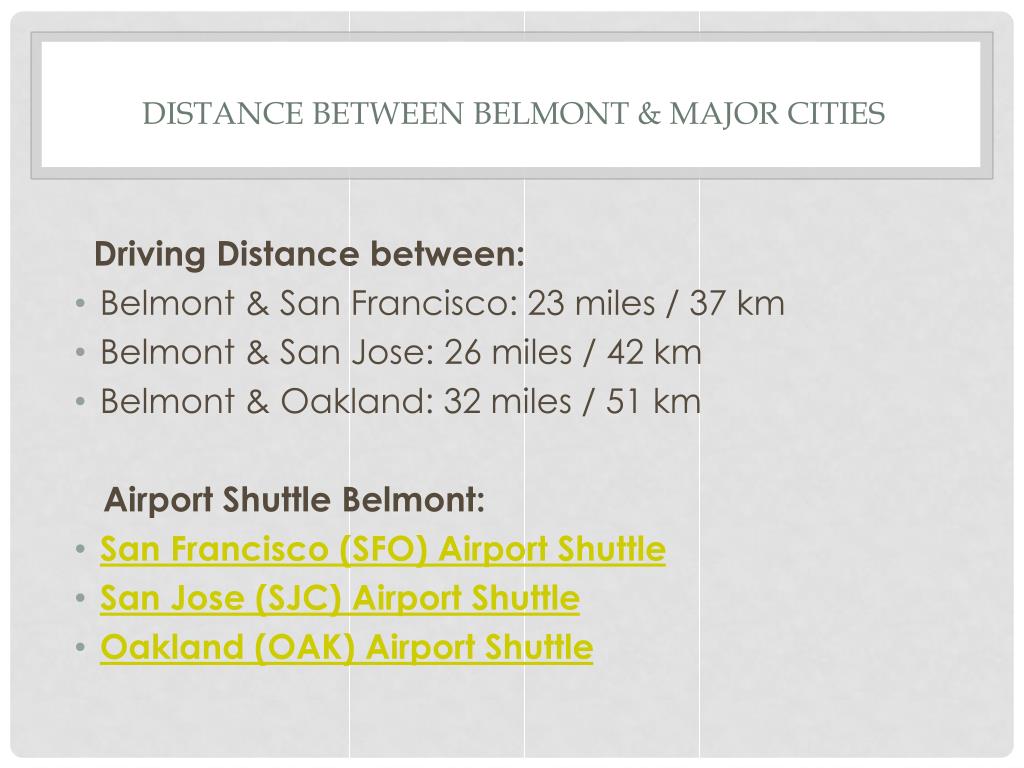Click the slide title Distance Between Belmont & Major Cities
This screenshot has width=1024, height=768.
click(514, 113)
